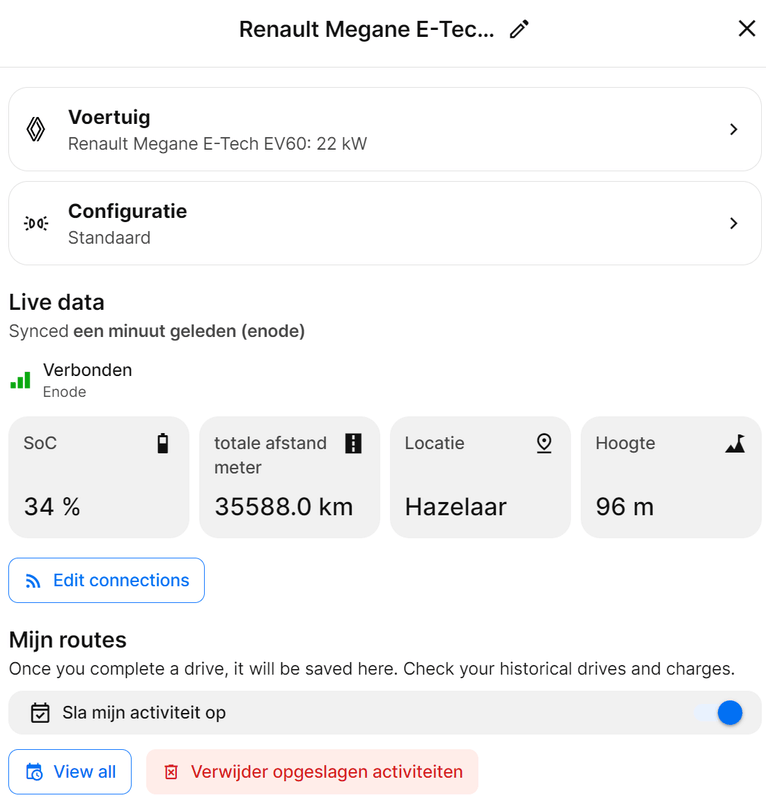This screenshot has height=800, width=766.
Task: Expand the Configuratie chevron arrow
Action: (734, 223)
